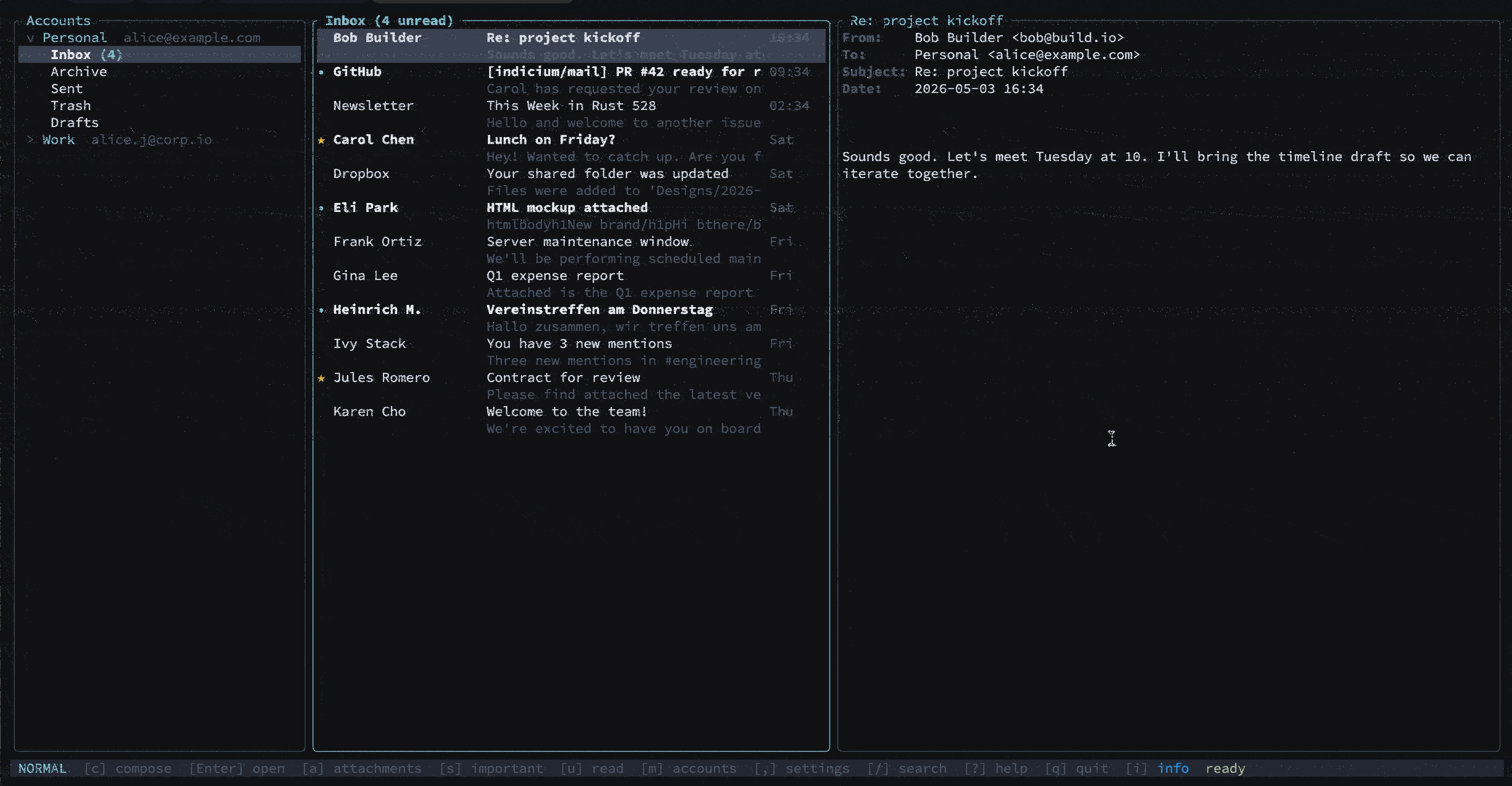Select the Bob Builder project kickoff email
The width and height of the screenshot is (1512, 786).
tap(571, 46)
